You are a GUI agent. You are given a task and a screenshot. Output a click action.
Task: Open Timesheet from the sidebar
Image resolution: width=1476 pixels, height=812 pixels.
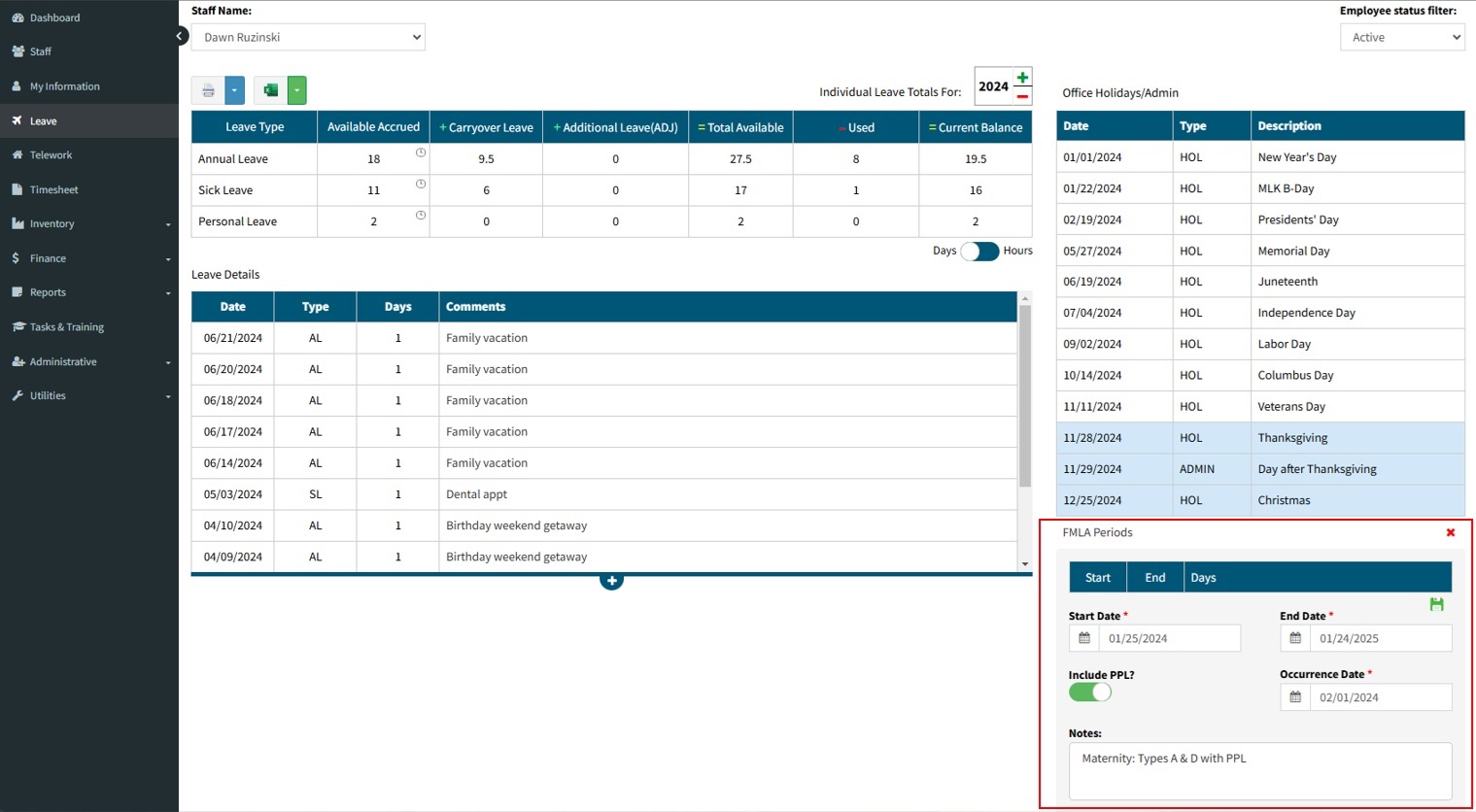53,189
